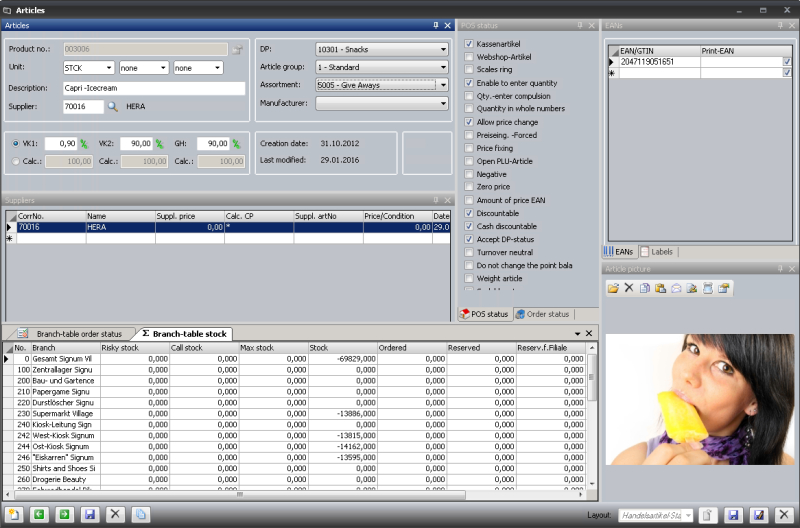The width and height of the screenshot is (800, 528).
Task: Click the Stock column header in branch table
Action: coord(343,348)
